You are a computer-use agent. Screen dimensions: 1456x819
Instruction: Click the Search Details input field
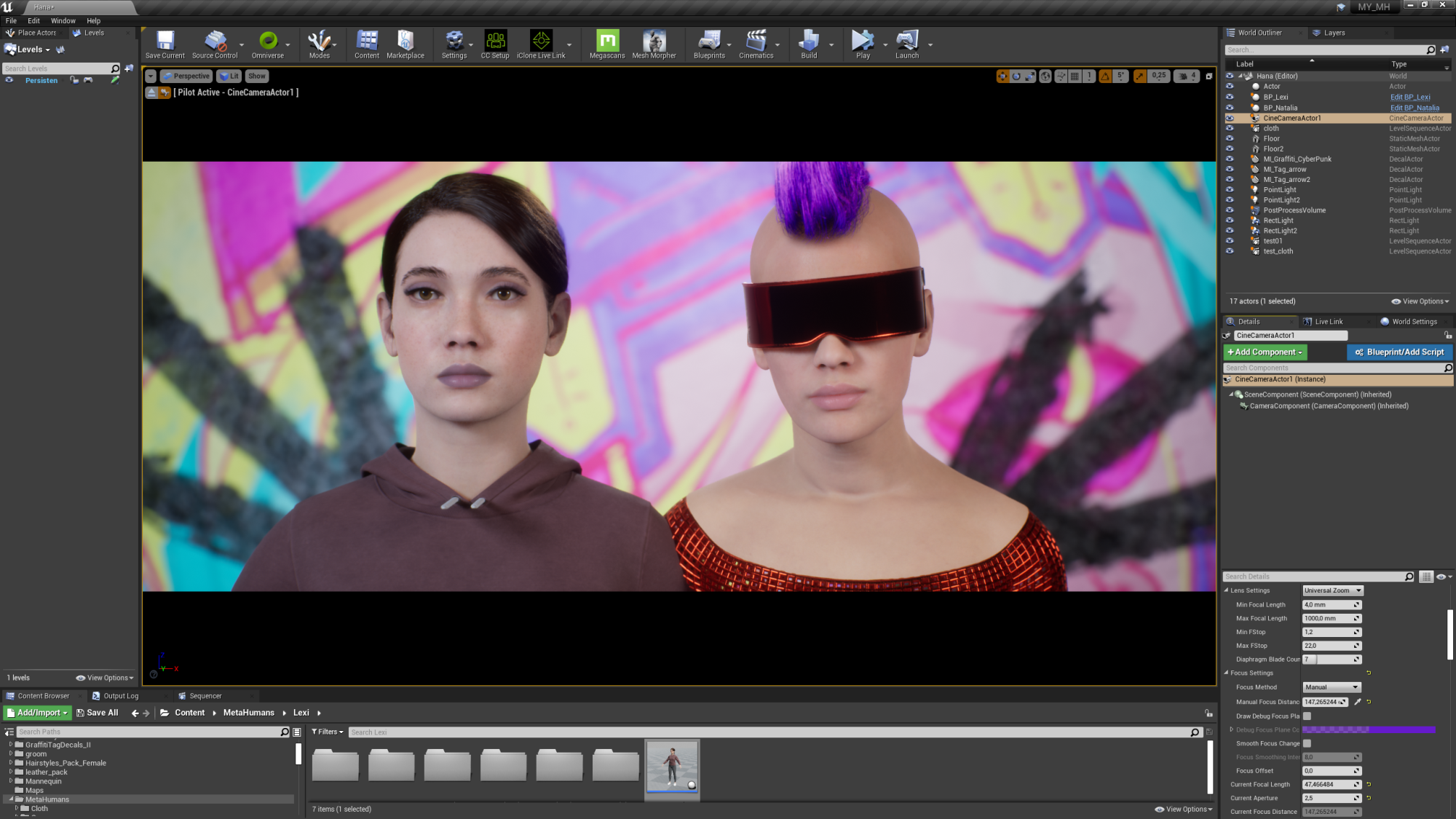tap(1318, 577)
